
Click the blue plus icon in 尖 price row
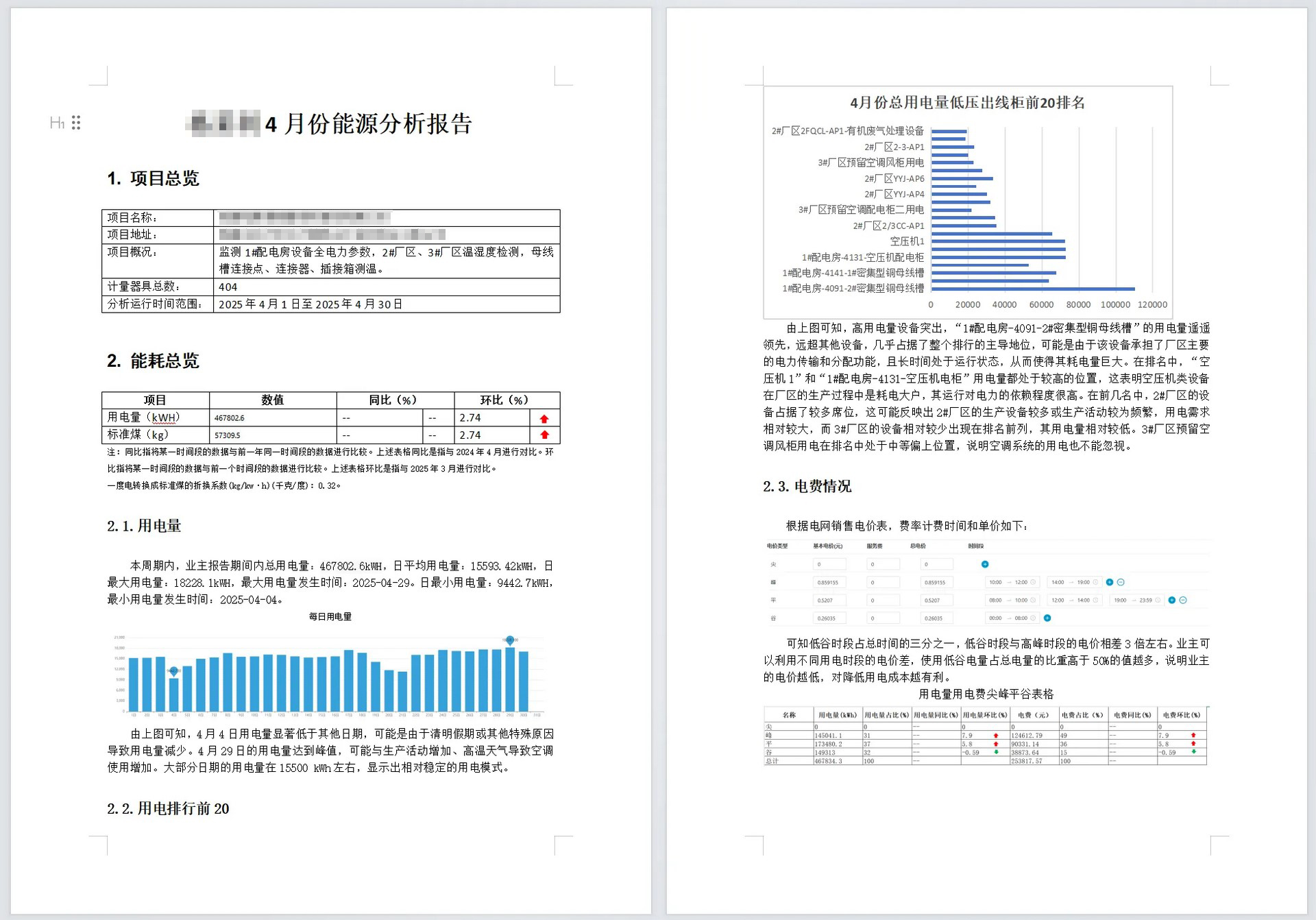[985, 564]
